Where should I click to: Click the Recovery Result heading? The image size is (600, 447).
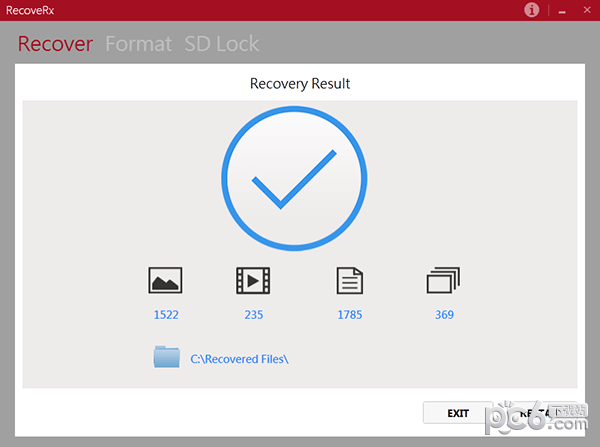click(300, 83)
